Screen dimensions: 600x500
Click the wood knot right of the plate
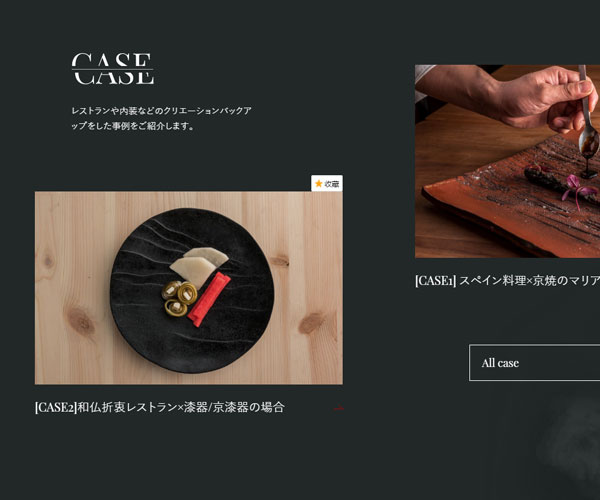311,322
